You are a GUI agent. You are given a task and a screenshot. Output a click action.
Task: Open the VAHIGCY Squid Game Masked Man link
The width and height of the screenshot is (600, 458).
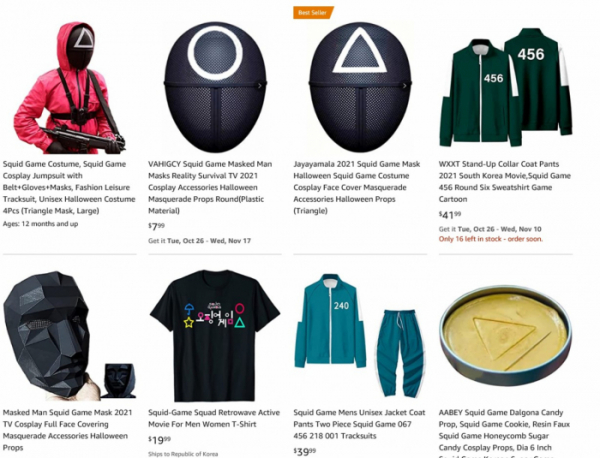click(x=210, y=187)
